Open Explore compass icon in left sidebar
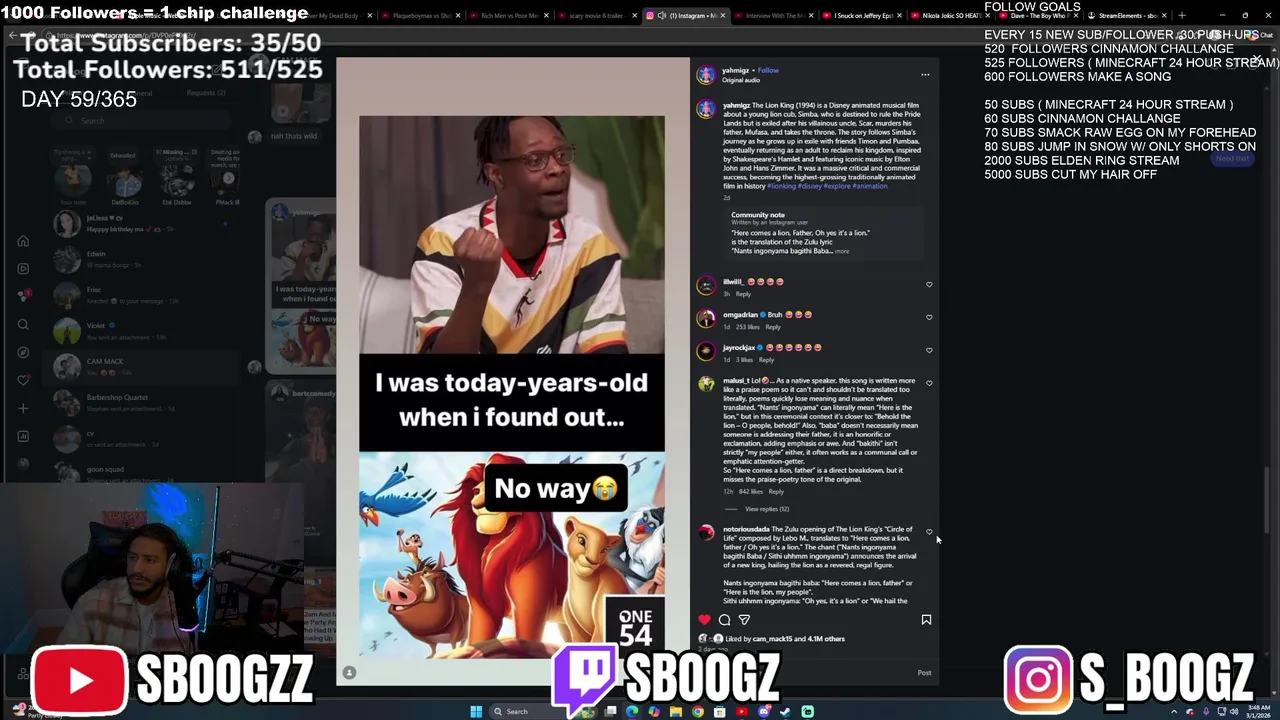1280x720 pixels. click(x=23, y=352)
